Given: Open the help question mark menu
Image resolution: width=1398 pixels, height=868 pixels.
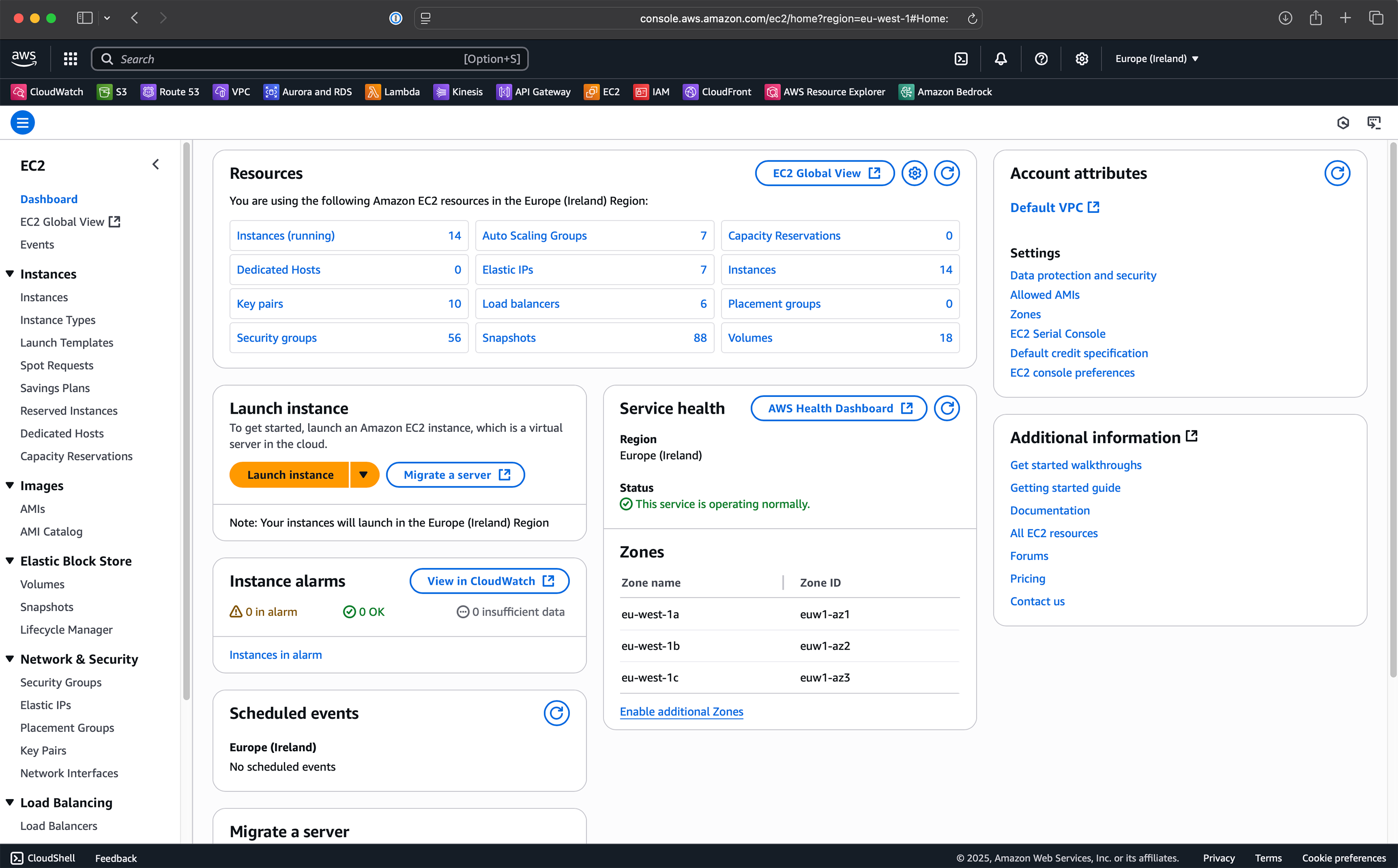Looking at the screenshot, I should pyautogui.click(x=1041, y=59).
